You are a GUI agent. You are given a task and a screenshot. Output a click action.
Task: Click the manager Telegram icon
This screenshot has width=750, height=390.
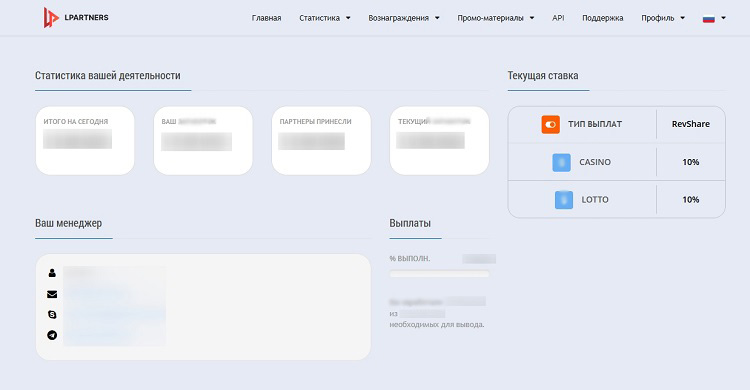click(x=52, y=335)
